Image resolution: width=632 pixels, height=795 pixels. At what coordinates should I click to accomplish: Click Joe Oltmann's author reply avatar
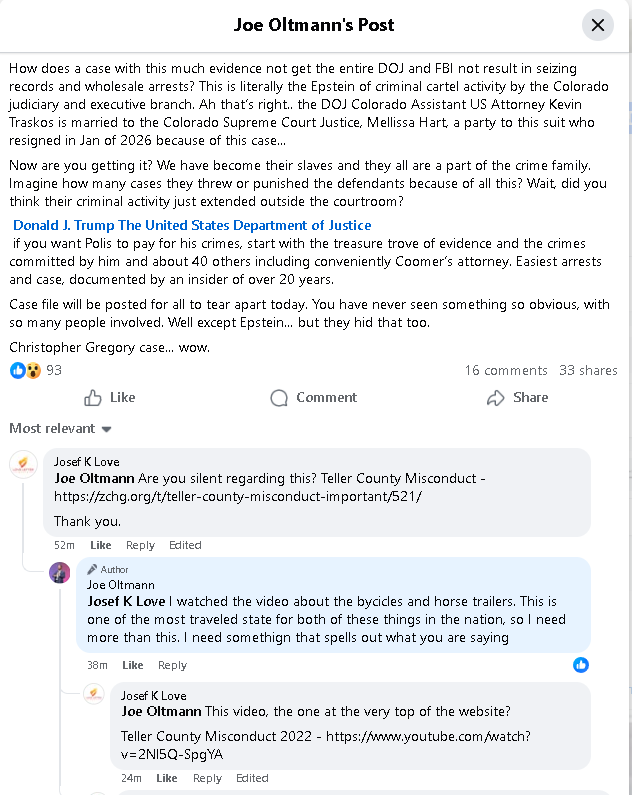pyautogui.click(x=60, y=573)
